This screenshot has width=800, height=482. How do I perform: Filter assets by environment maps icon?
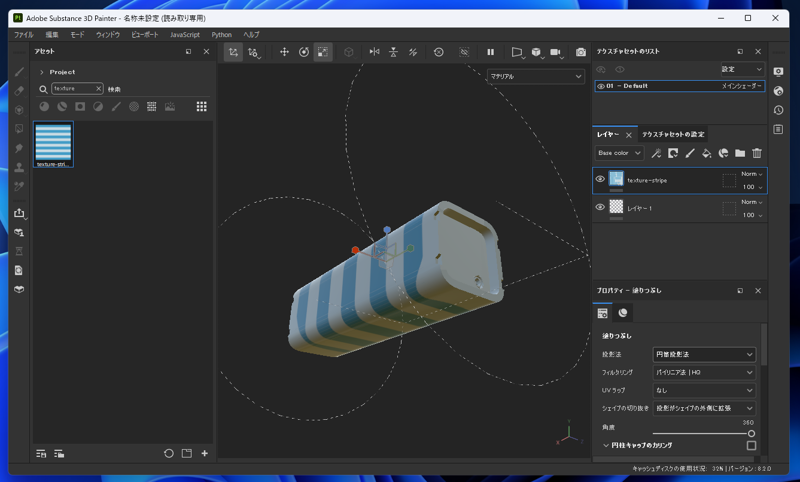pyautogui.click(x=169, y=107)
